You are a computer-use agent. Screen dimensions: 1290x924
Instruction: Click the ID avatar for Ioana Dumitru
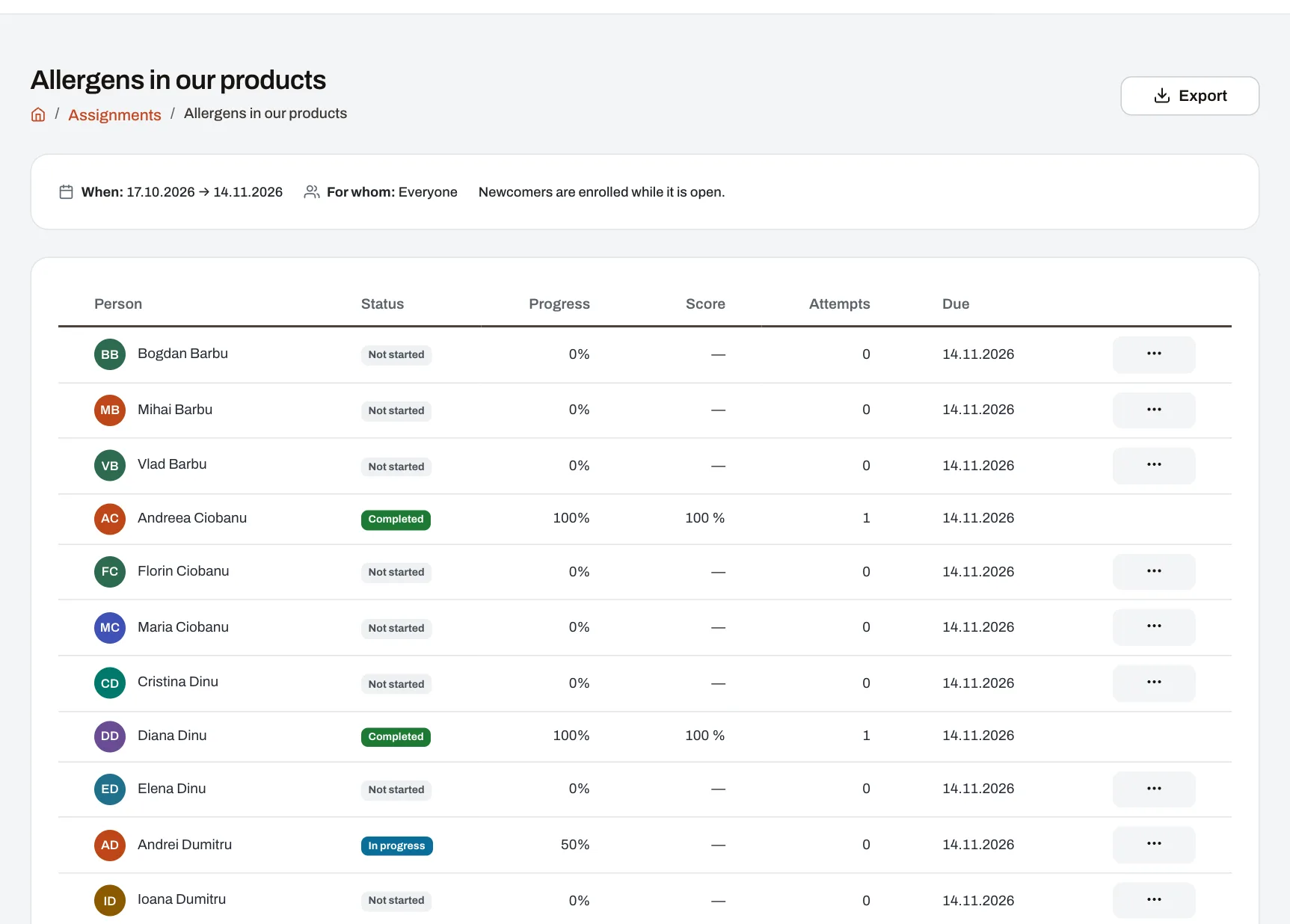110,901
